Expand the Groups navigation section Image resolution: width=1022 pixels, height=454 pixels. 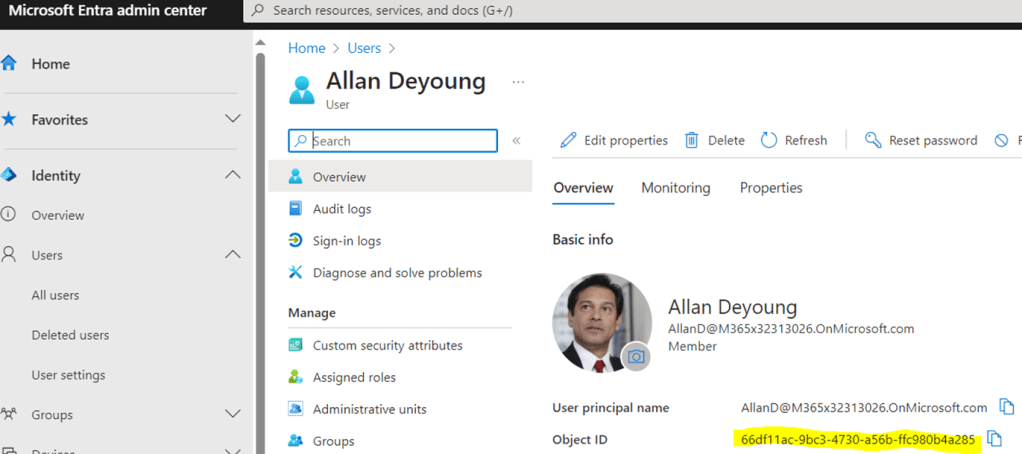[232, 414]
